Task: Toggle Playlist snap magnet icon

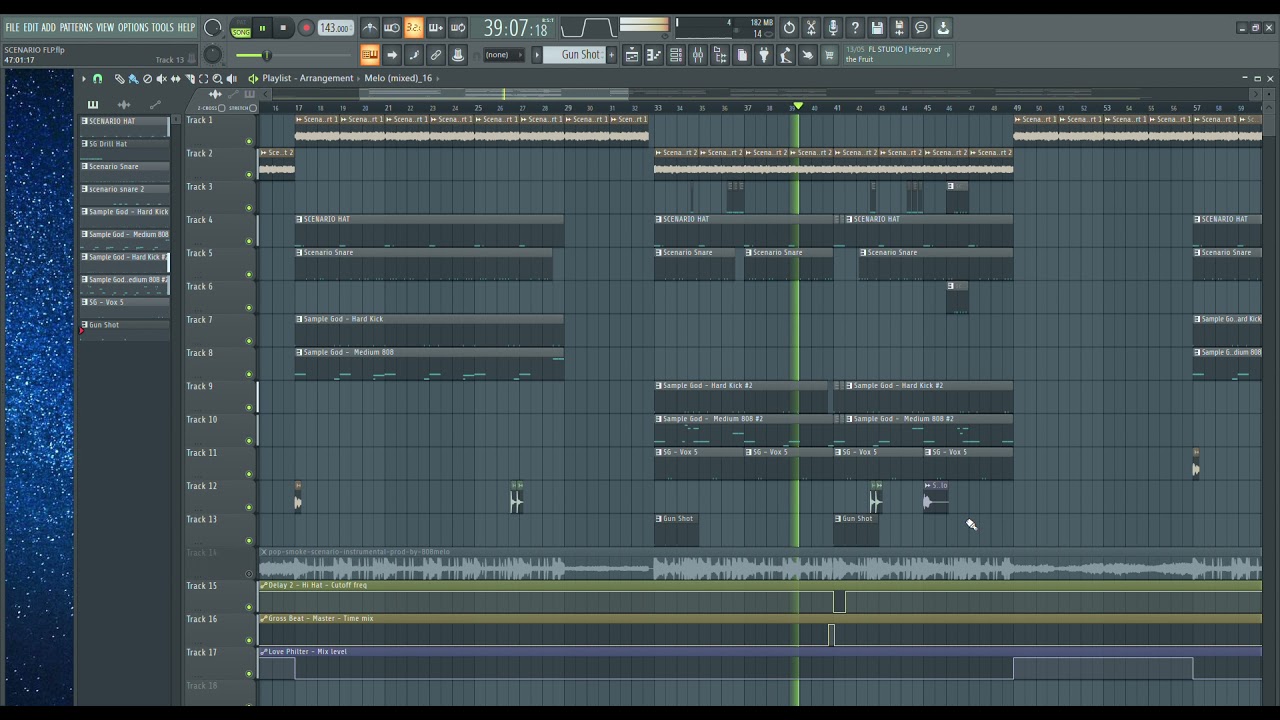Action: tap(97, 78)
